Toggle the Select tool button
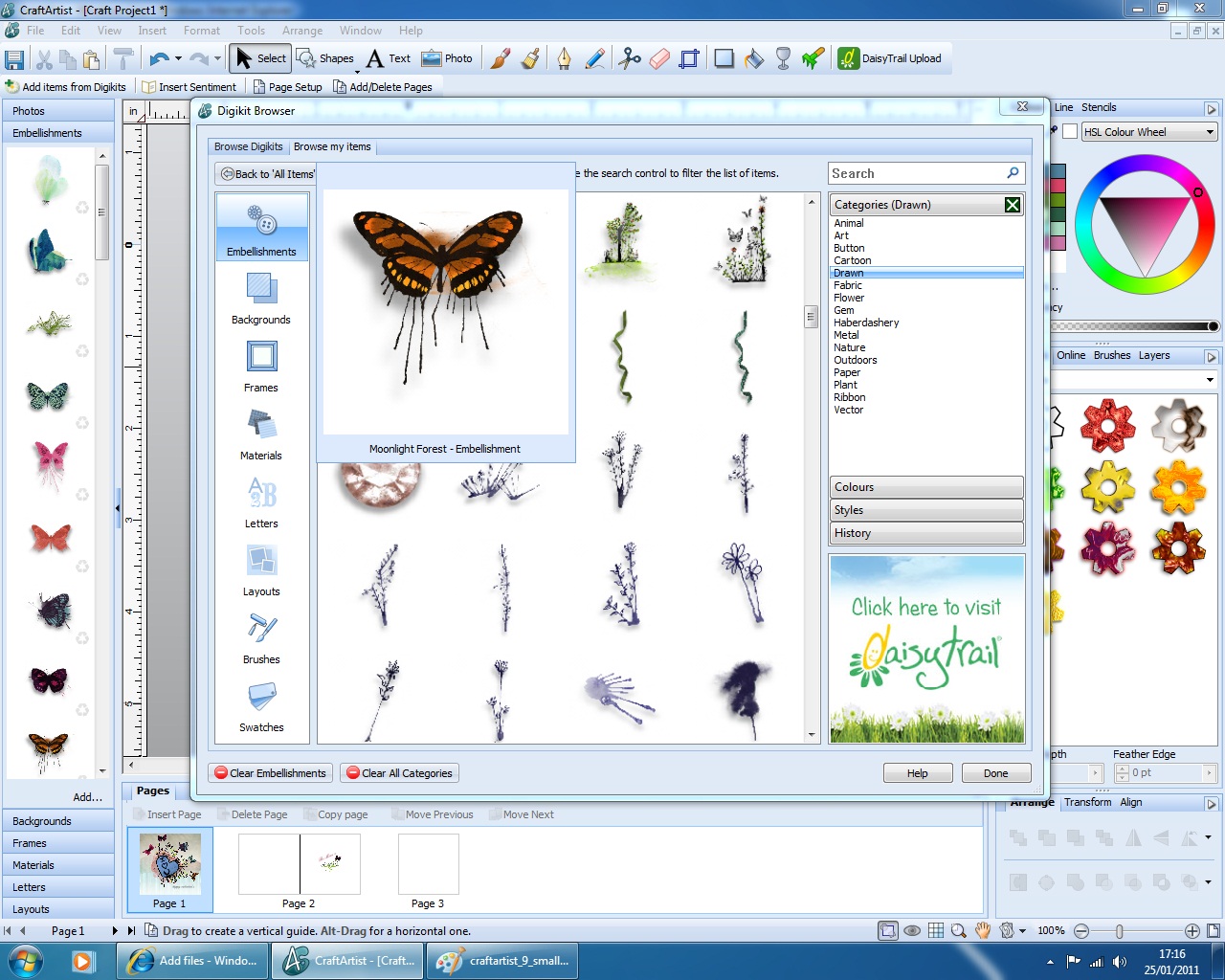The height and width of the screenshot is (980, 1225). 260,58
